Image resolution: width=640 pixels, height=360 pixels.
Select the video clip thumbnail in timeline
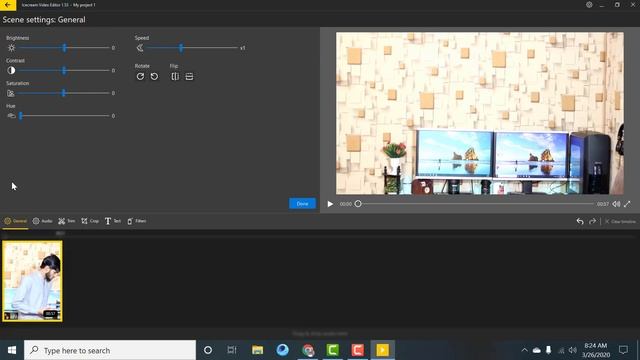point(32,281)
